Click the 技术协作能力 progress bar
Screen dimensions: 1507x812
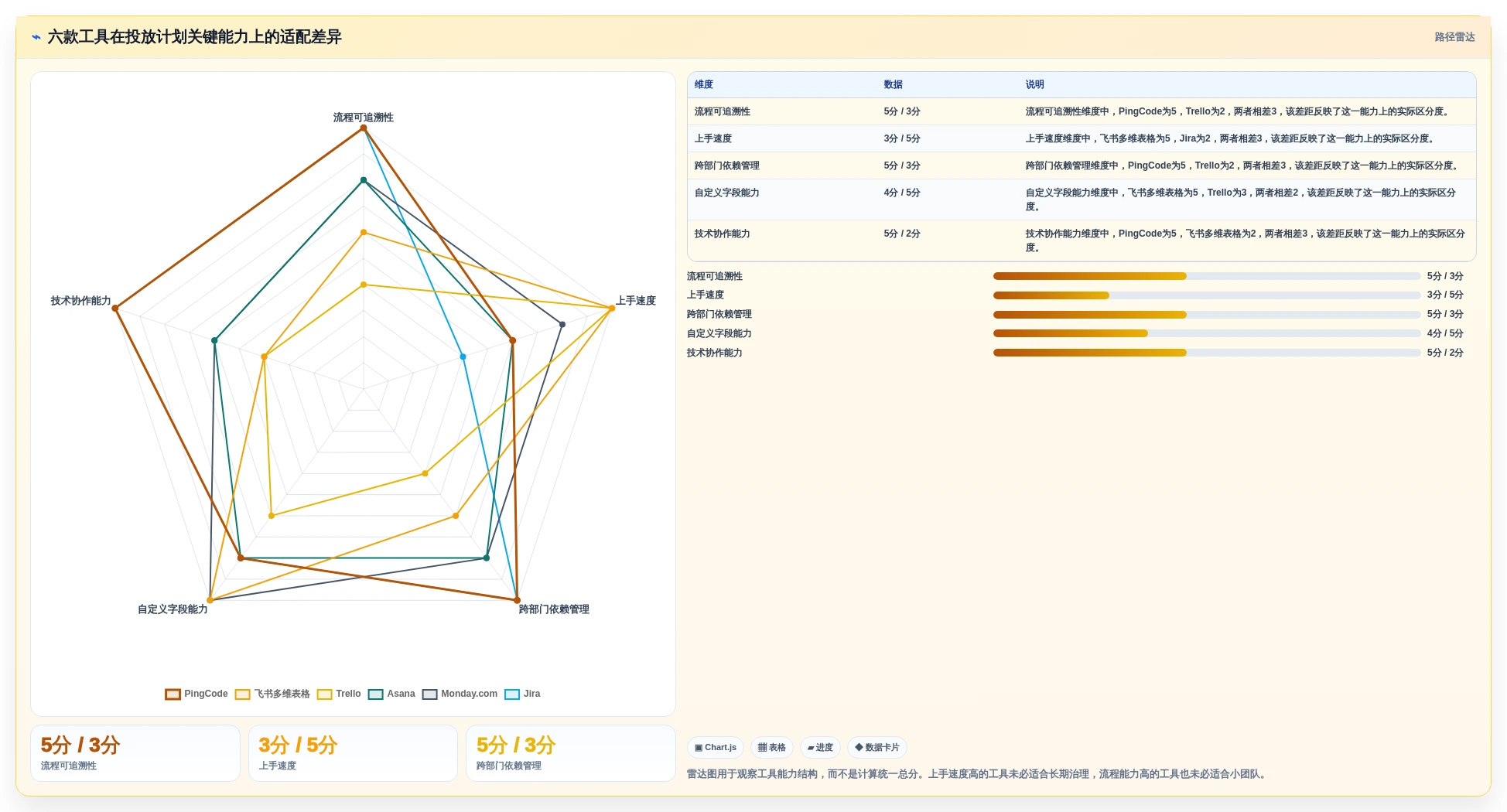coord(1207,353)
